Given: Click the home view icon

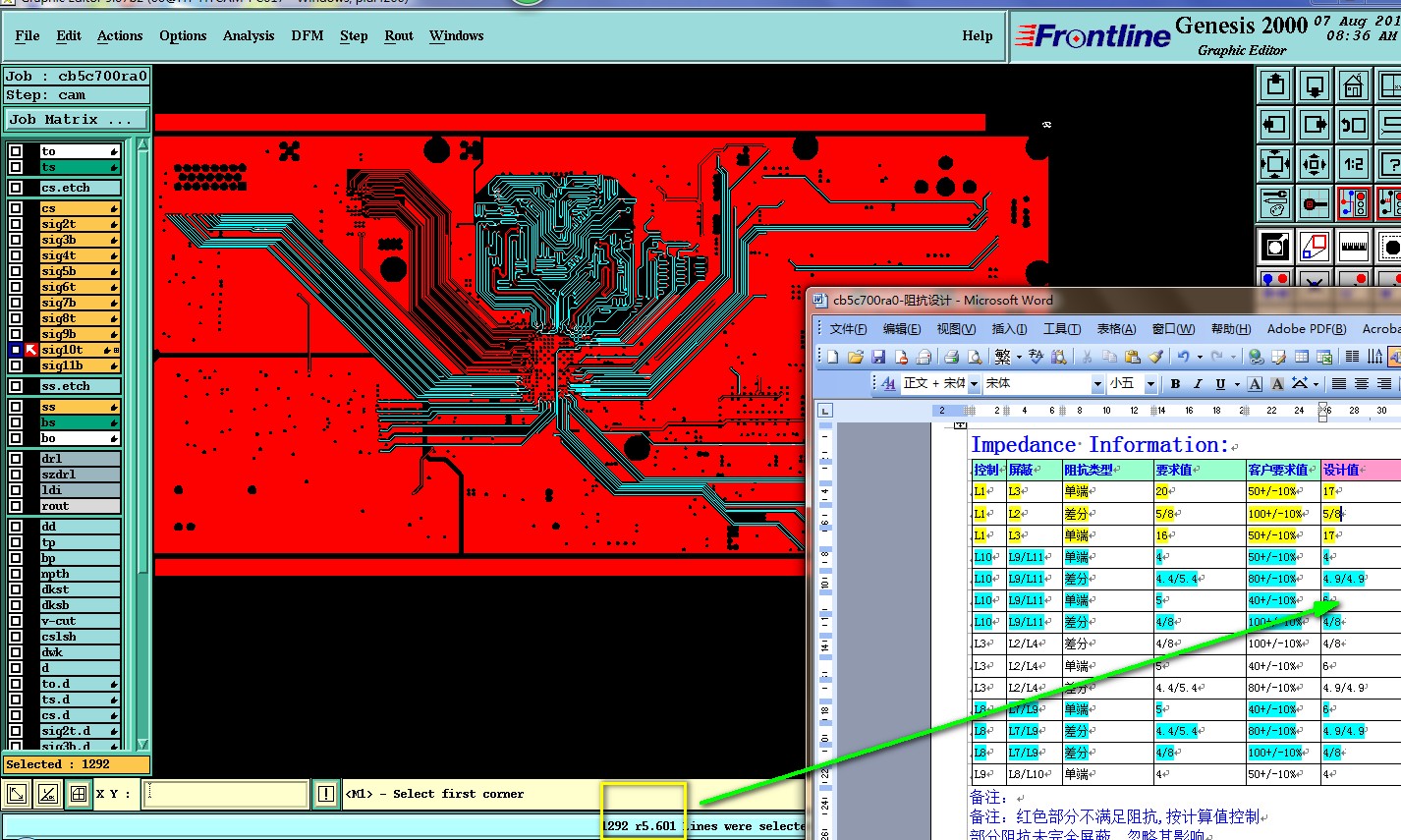Looking at the screenshot, I should (1354, 86).
